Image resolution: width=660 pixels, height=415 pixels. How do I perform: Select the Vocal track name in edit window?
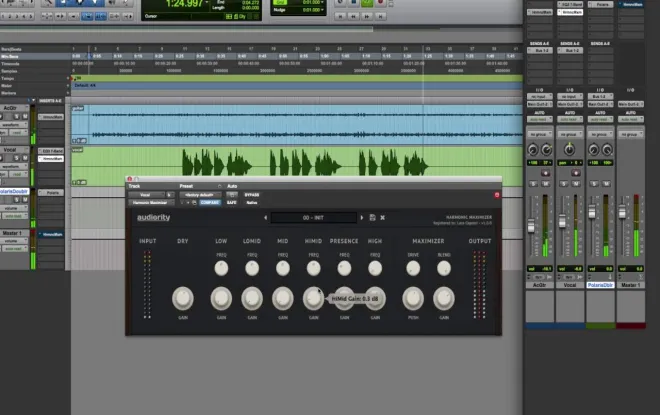pos(11,150)
